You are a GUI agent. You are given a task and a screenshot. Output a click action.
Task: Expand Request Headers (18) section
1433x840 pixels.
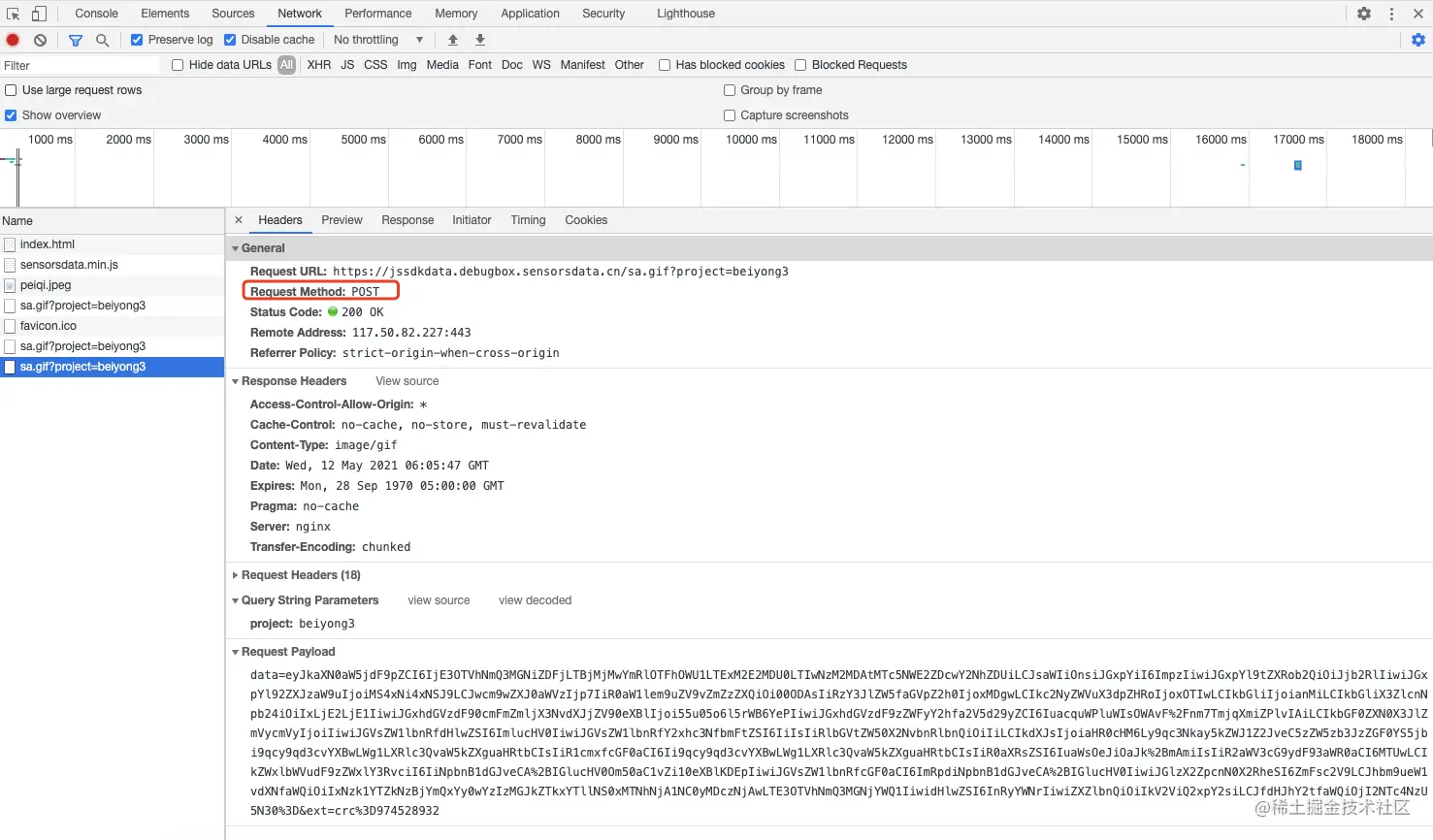point(235,575)
